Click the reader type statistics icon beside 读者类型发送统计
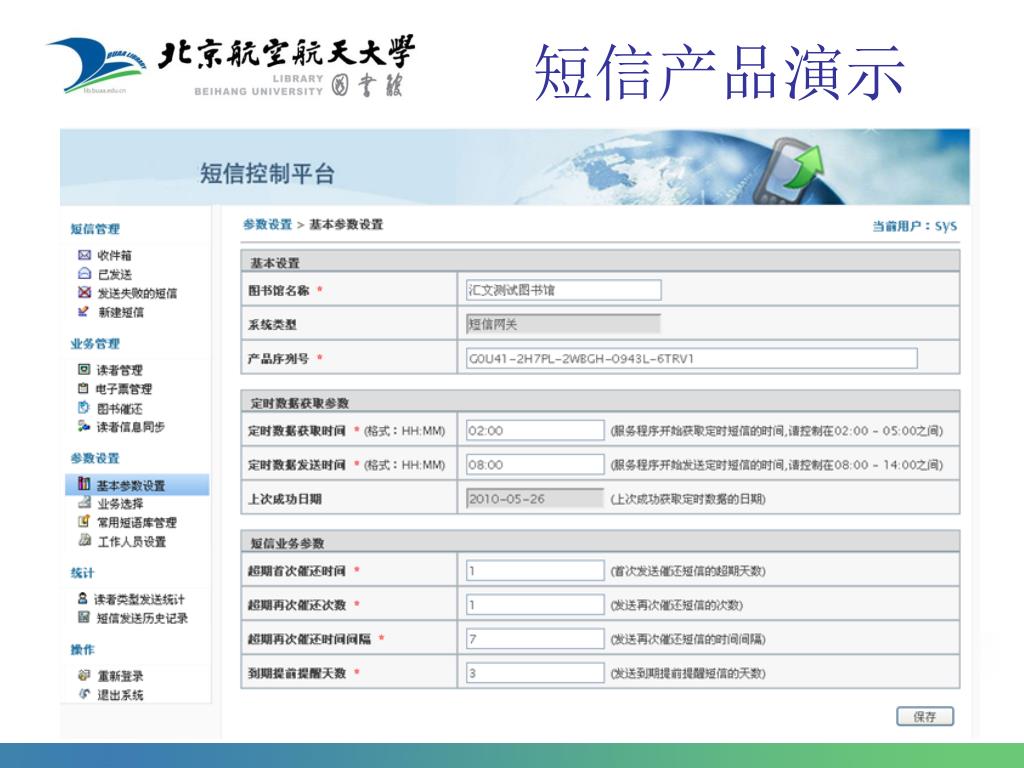The height and width of the screenshot is (768, 1024). click(83, 598)
